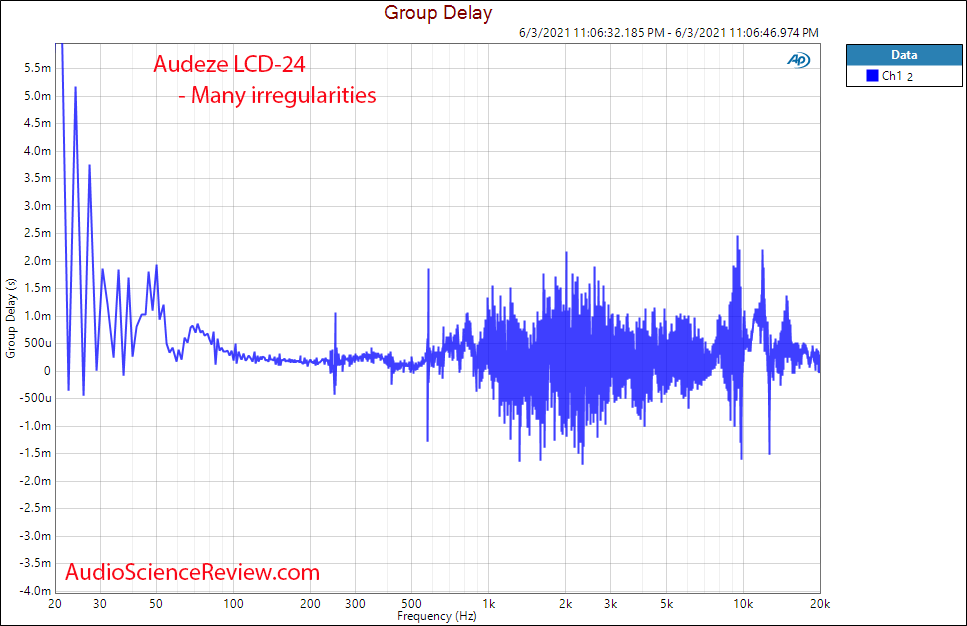This screenshot has height=626, width=967.
Task: Select the positive 1.5m Y-axis tick label
Action: [x=38, y=288]
